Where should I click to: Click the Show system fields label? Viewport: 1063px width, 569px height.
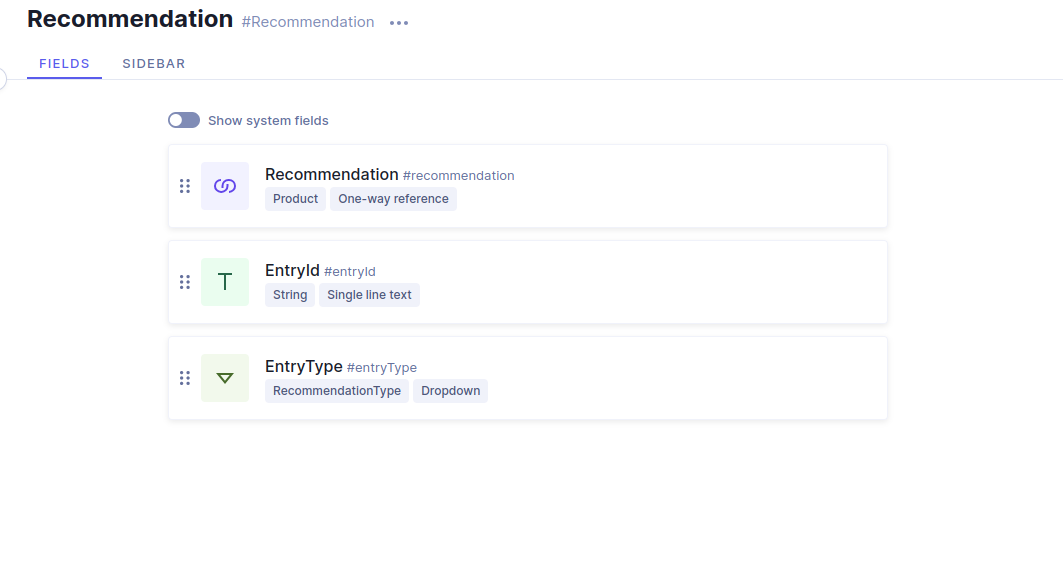click(x=268, y=121)
